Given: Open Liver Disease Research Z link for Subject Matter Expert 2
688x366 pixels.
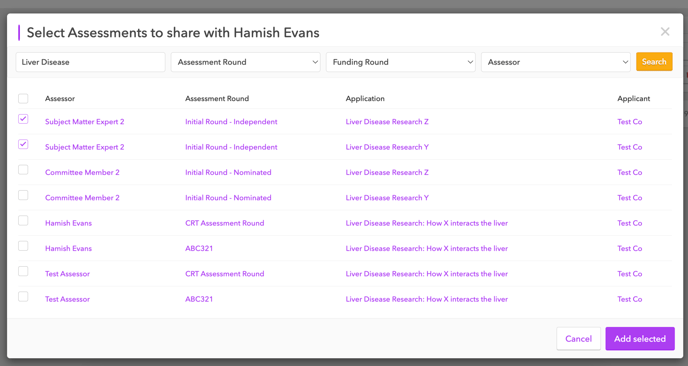Looking at the screenshot, I should pos(387,122).
